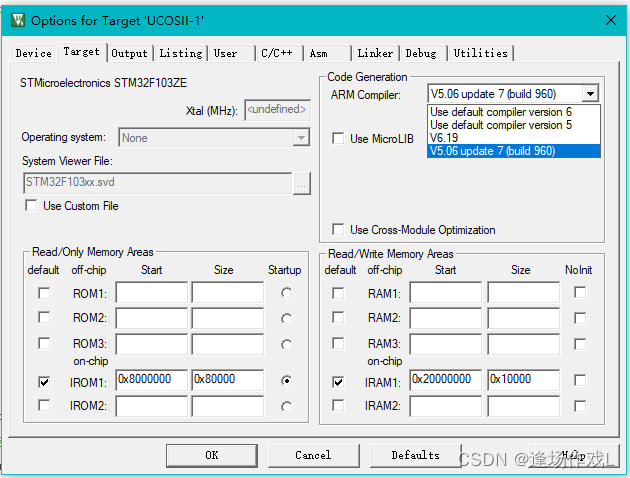Click the ROM2 Start field
The height and width of the screenshot is (478, 630).
[151, 318]
